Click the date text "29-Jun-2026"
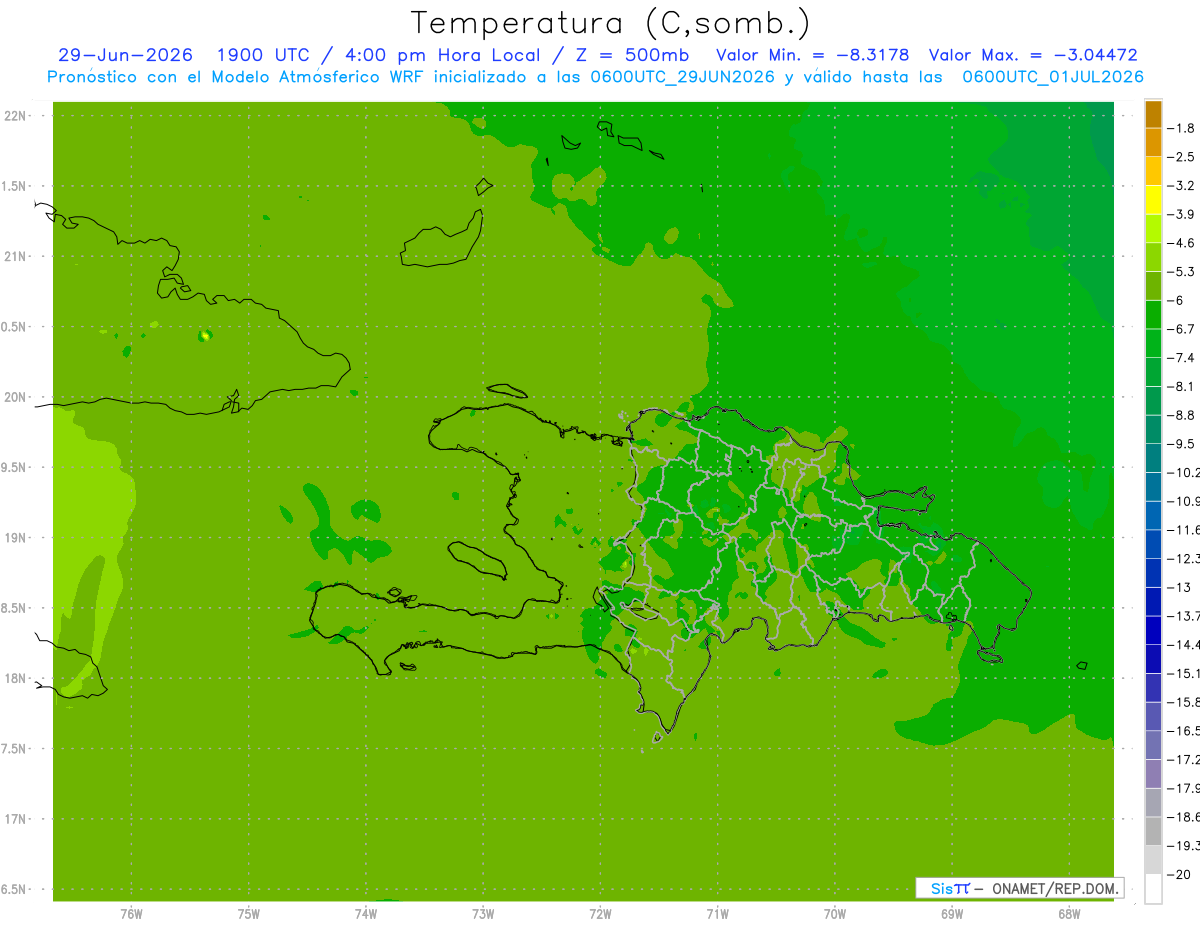This screenshot has height=927, width=1200. point(125,55)
